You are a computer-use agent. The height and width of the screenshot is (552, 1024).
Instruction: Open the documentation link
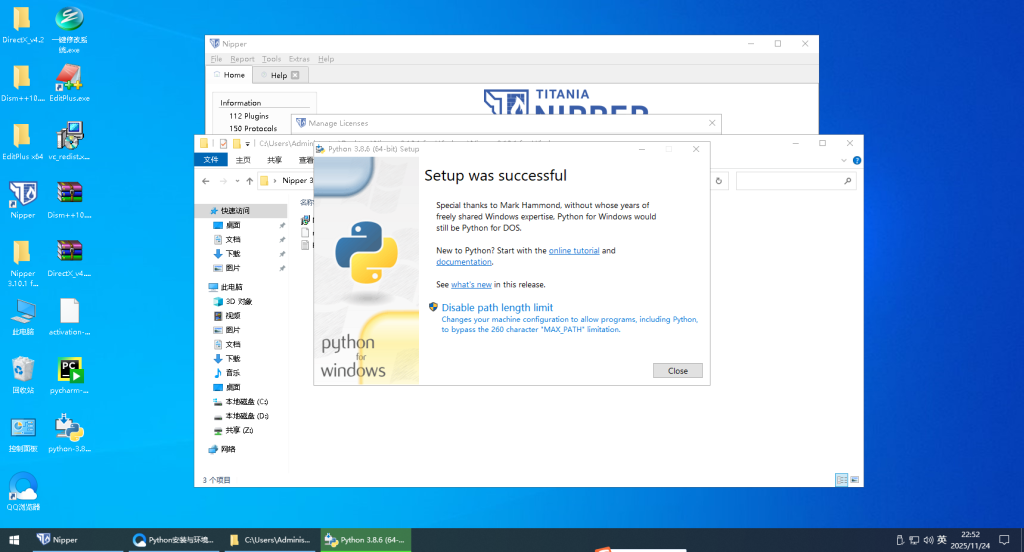(464, 262)
